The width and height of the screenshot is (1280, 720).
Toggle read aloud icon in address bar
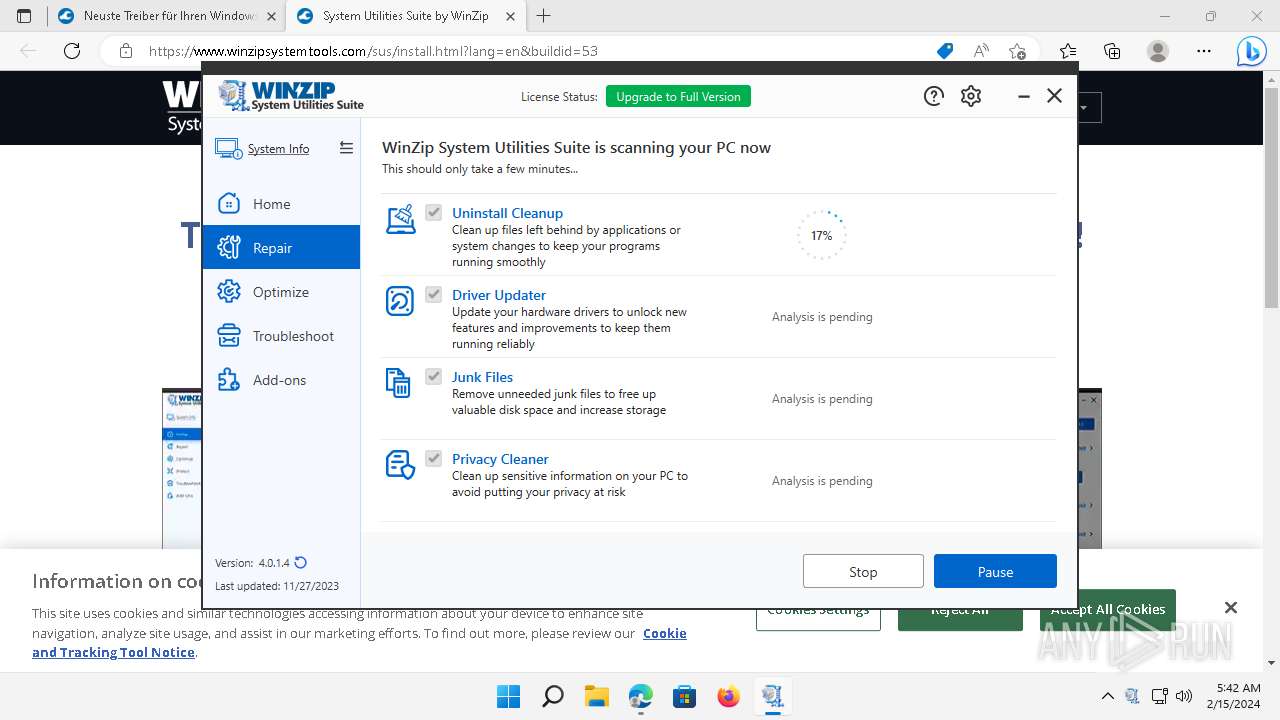tap(981, 51)
